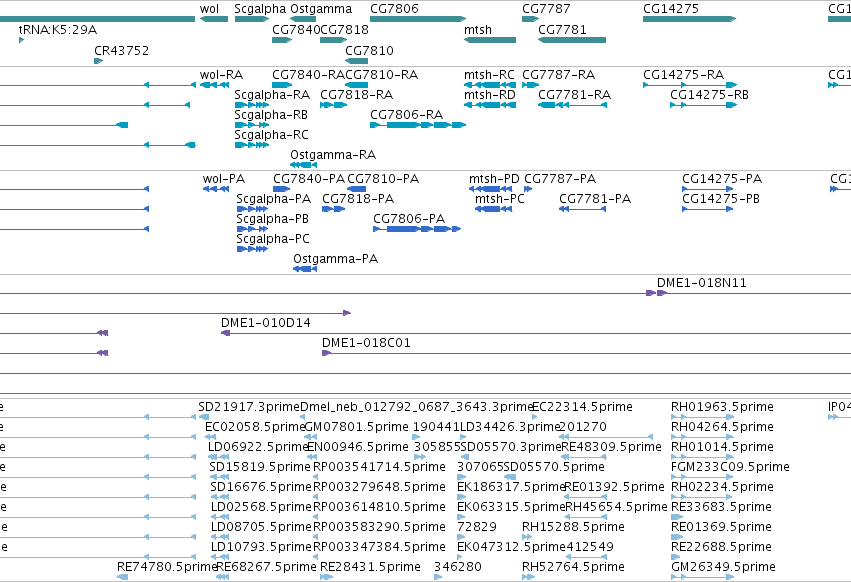Click transcript CG7787-RA
The image size is (851, 582).
pyautogui.click(x=531, y=85)
